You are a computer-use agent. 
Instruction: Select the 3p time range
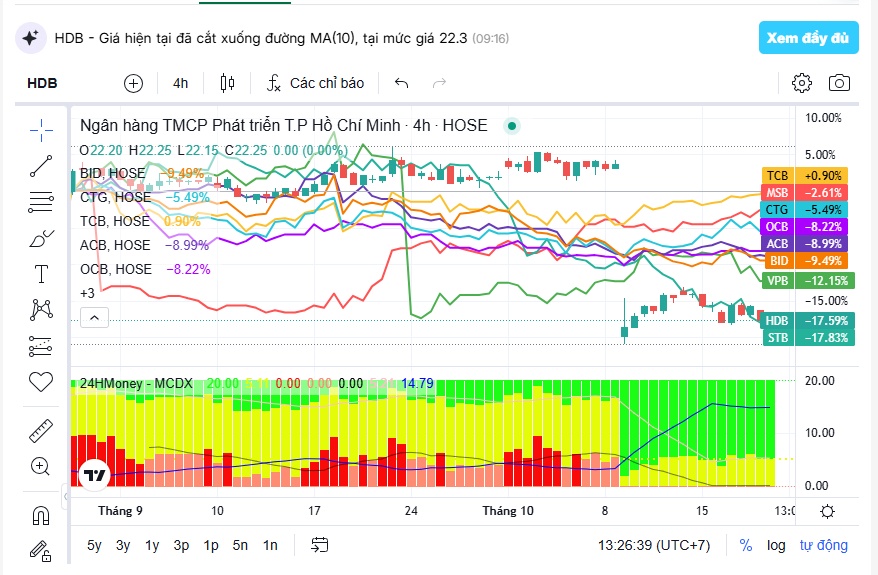181,545
